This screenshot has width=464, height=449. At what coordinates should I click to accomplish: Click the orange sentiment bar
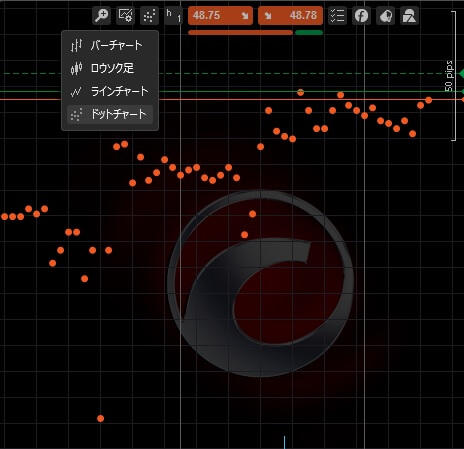click(x=240, y=32)
